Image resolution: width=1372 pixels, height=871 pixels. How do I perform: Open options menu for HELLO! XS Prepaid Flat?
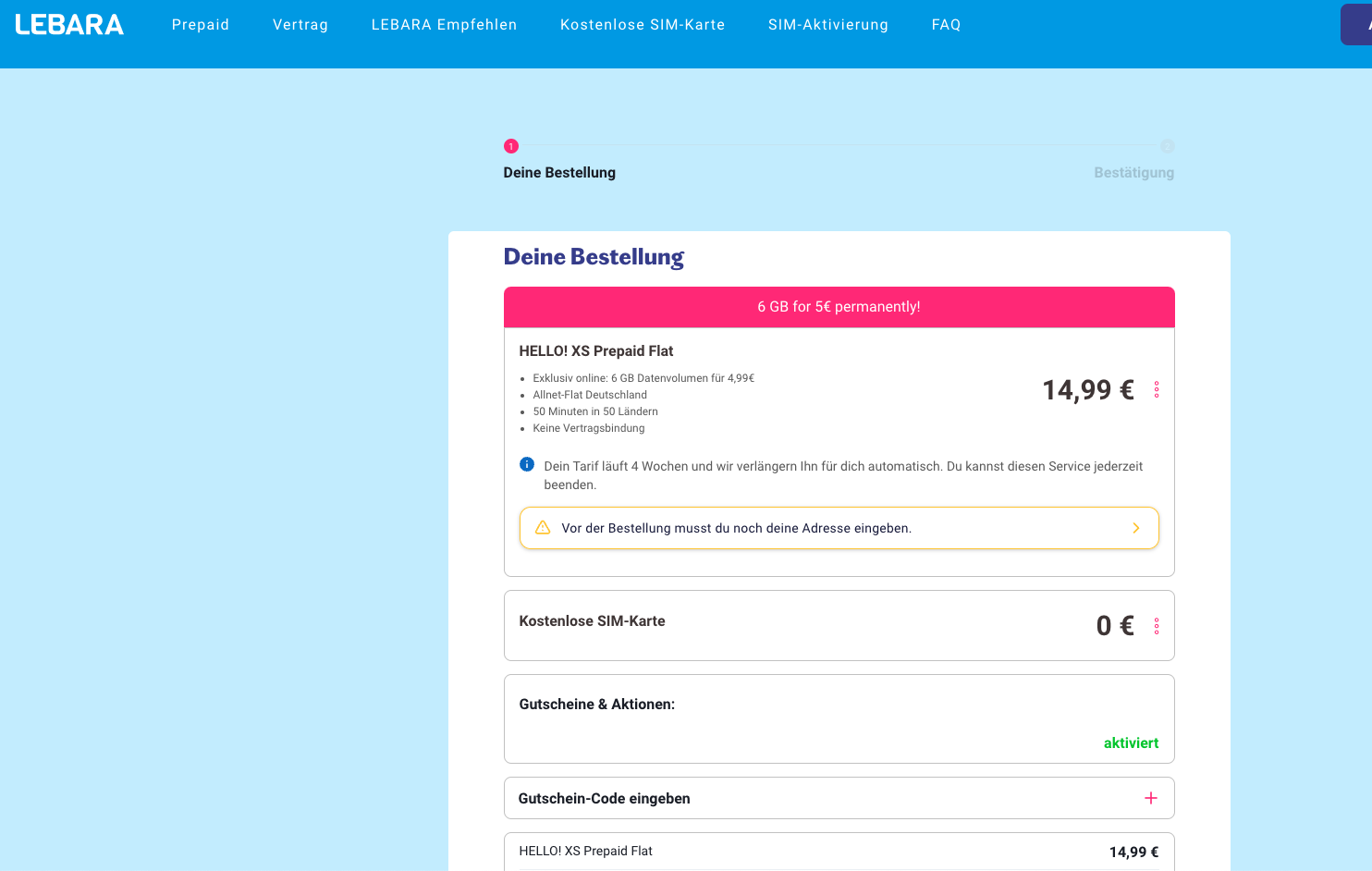pos(1157,390)
